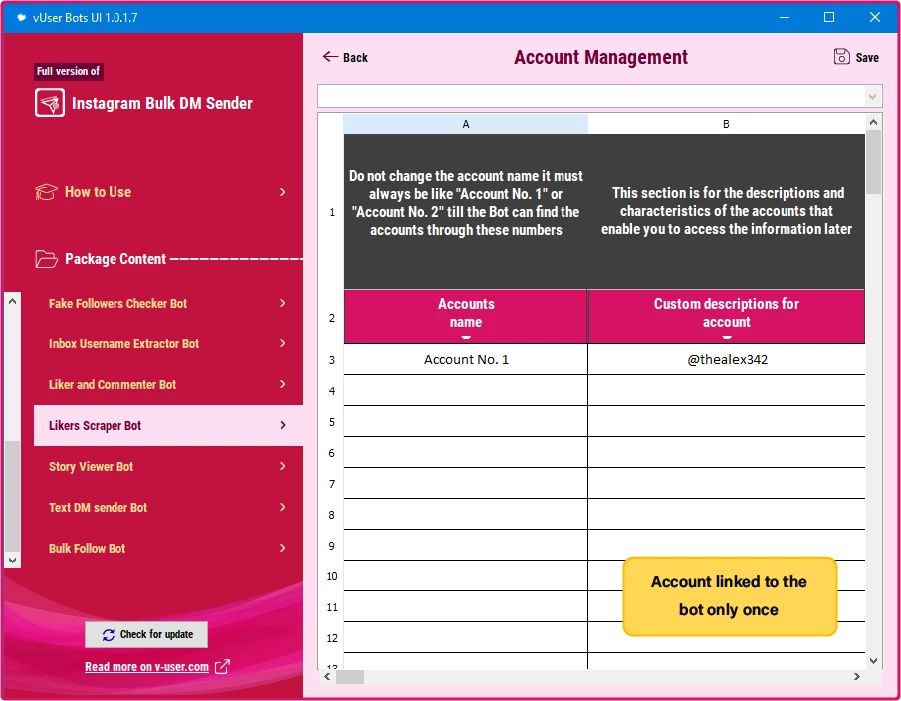Click the sidebar scroll up arrow
The height and width of the screenshot is (701, 901).
click(13, 301)
